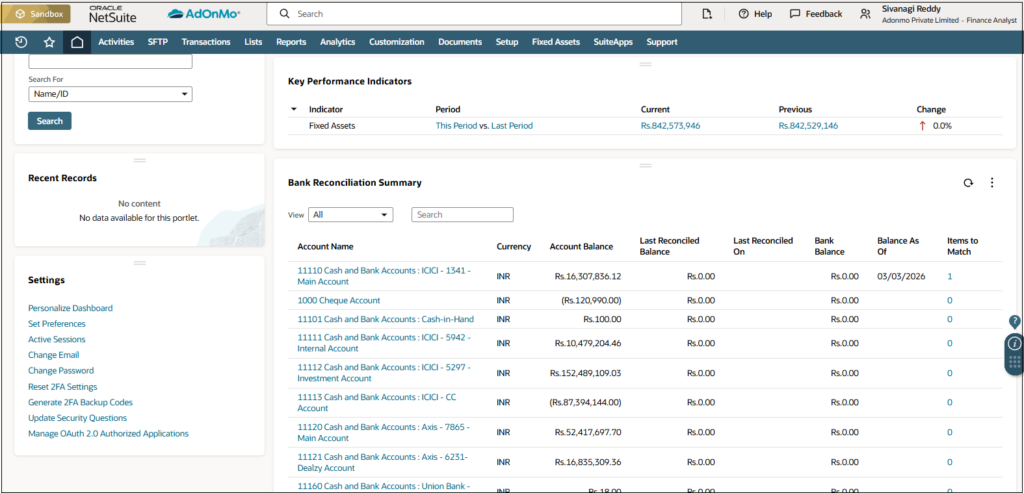Open the Bank Reconciliation three-dot menu
1024x493 pixels.
992,183
